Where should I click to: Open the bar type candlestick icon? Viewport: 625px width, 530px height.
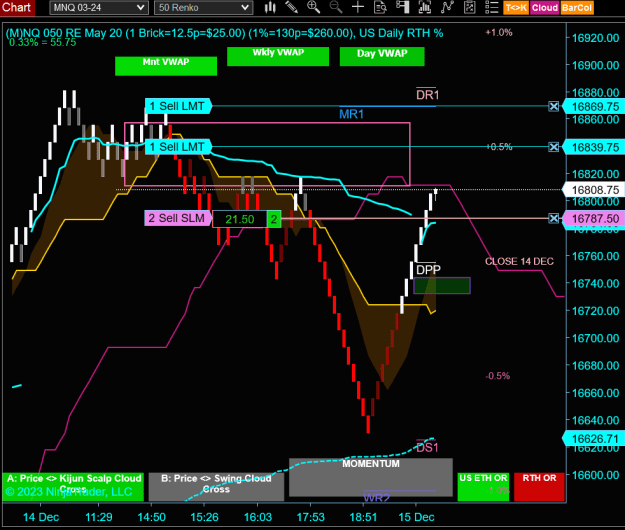[270, 7]
